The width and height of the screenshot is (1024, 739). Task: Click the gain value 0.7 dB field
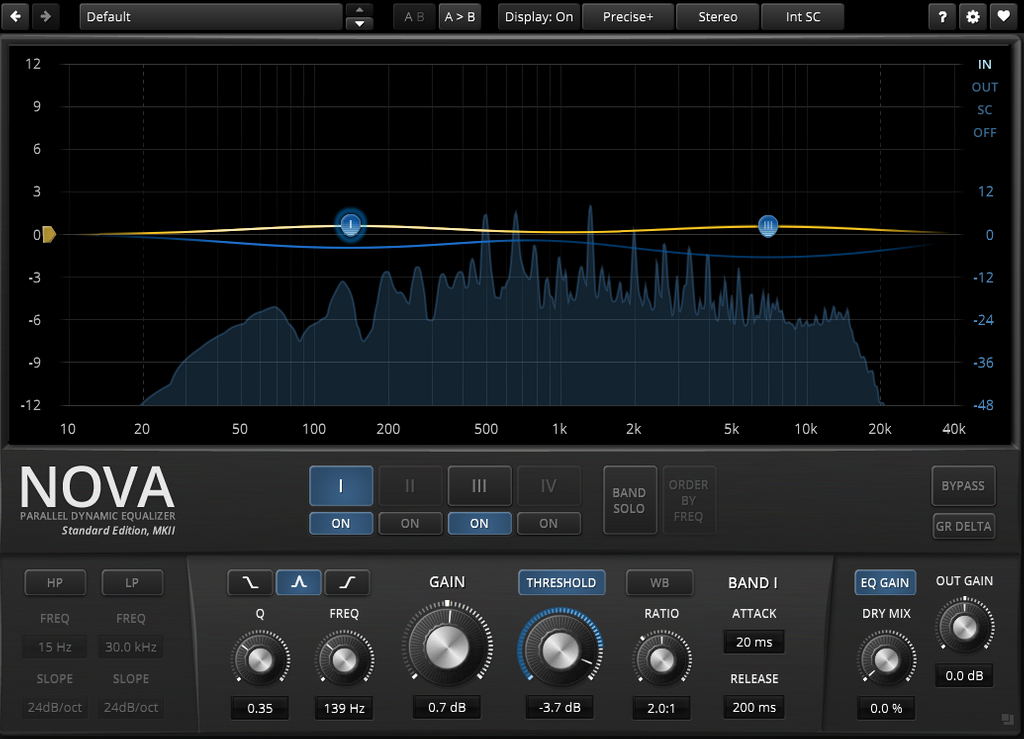point(447,707)
